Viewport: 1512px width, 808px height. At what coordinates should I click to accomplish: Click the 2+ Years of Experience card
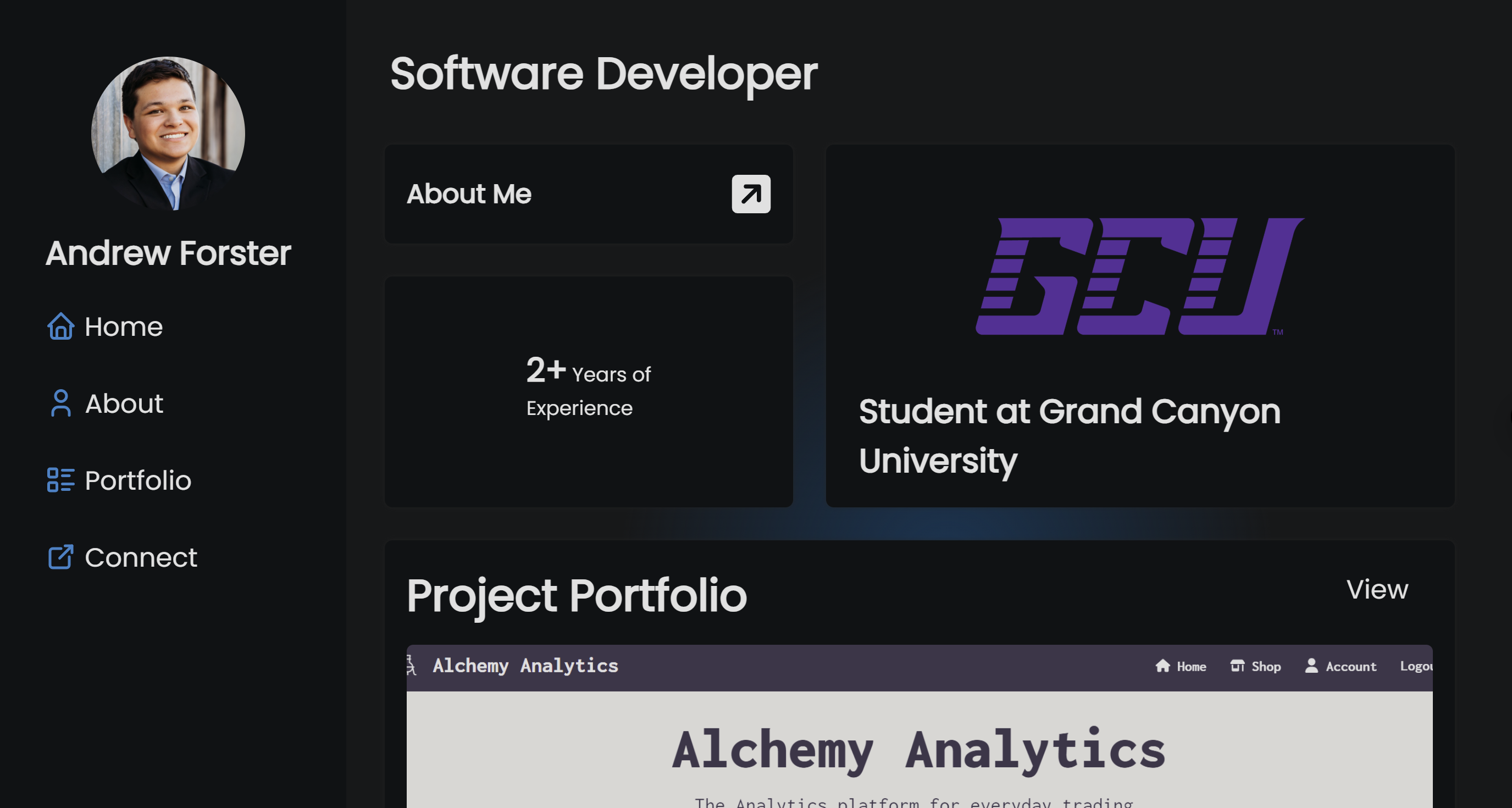(x=588, y=390)
